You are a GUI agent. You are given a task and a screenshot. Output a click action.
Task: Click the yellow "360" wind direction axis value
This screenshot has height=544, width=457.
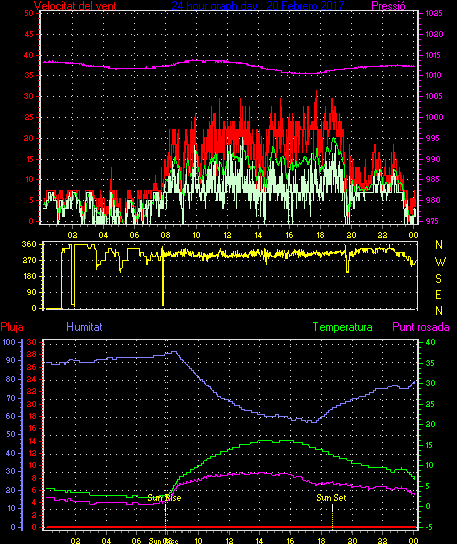(29, 244)
